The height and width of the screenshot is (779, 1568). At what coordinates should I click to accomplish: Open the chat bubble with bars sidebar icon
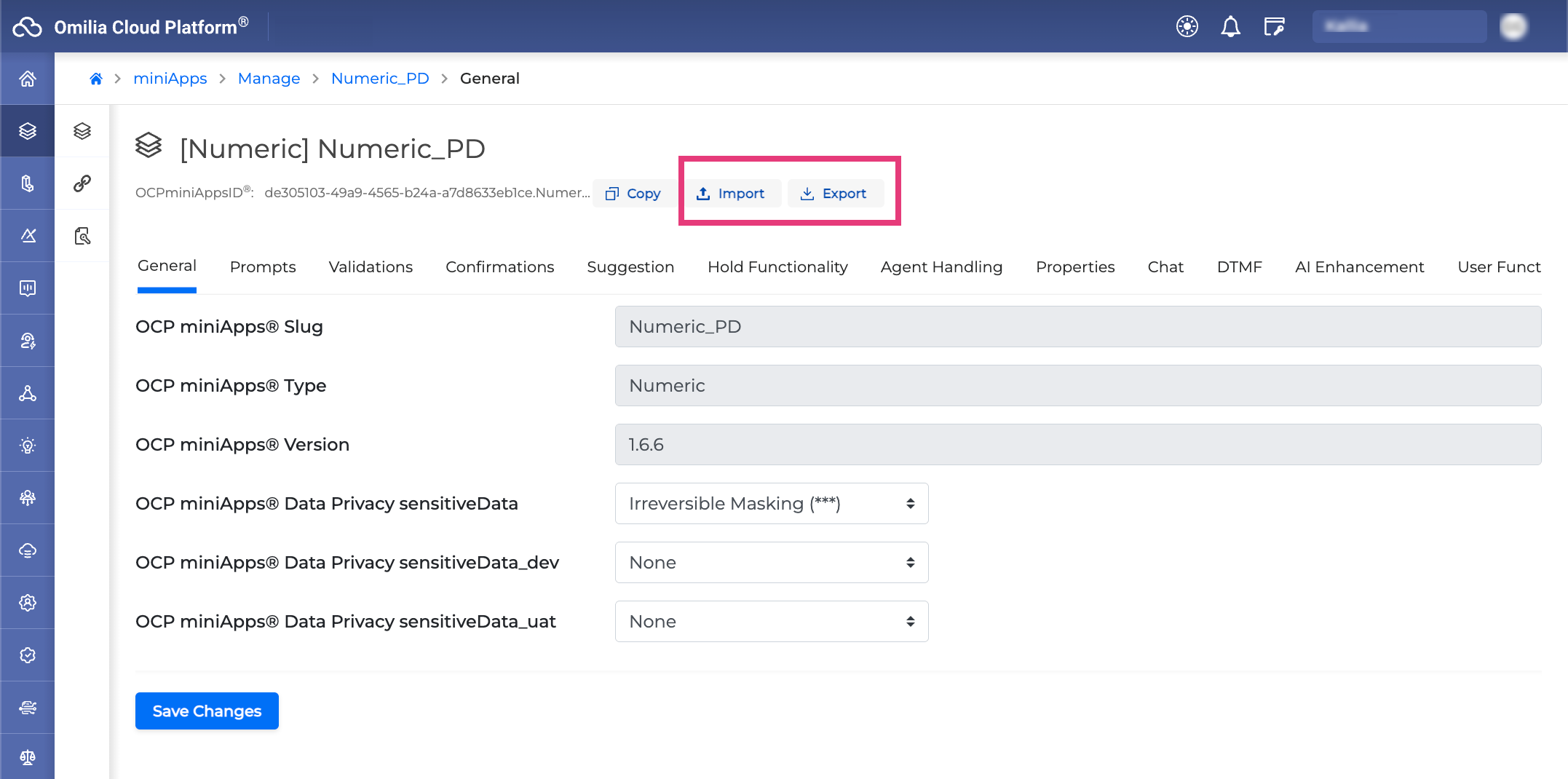coord(28,288)
